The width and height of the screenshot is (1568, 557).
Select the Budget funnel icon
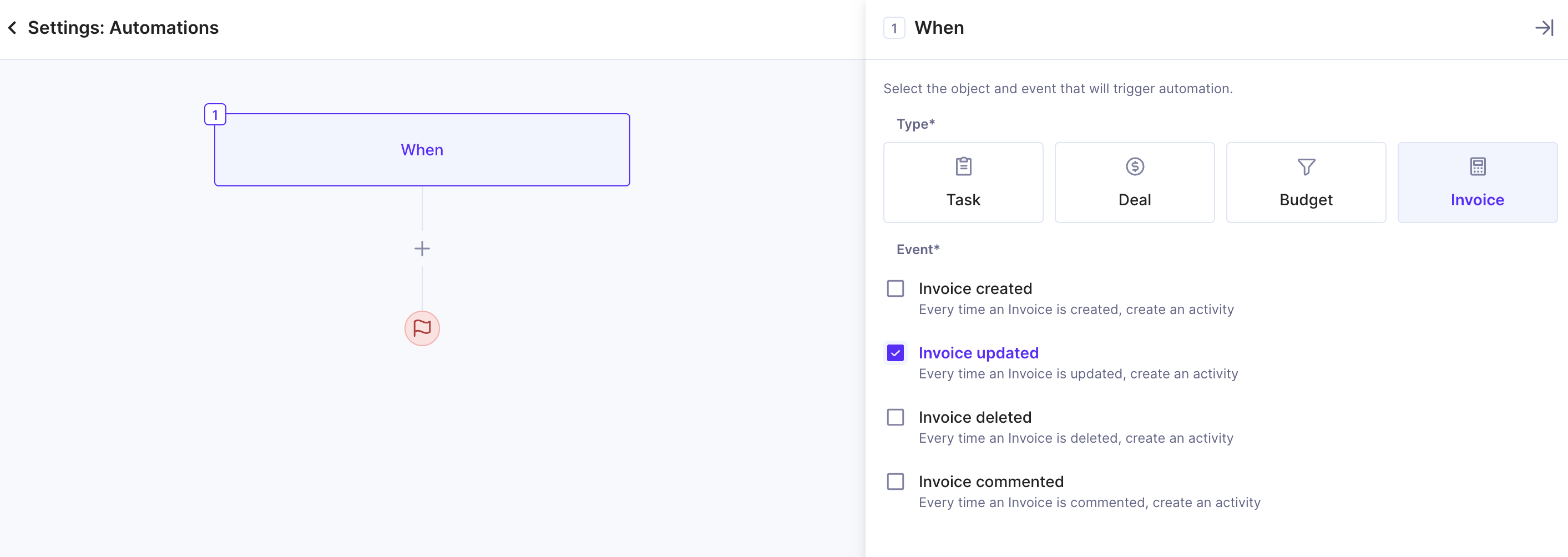1306,166
